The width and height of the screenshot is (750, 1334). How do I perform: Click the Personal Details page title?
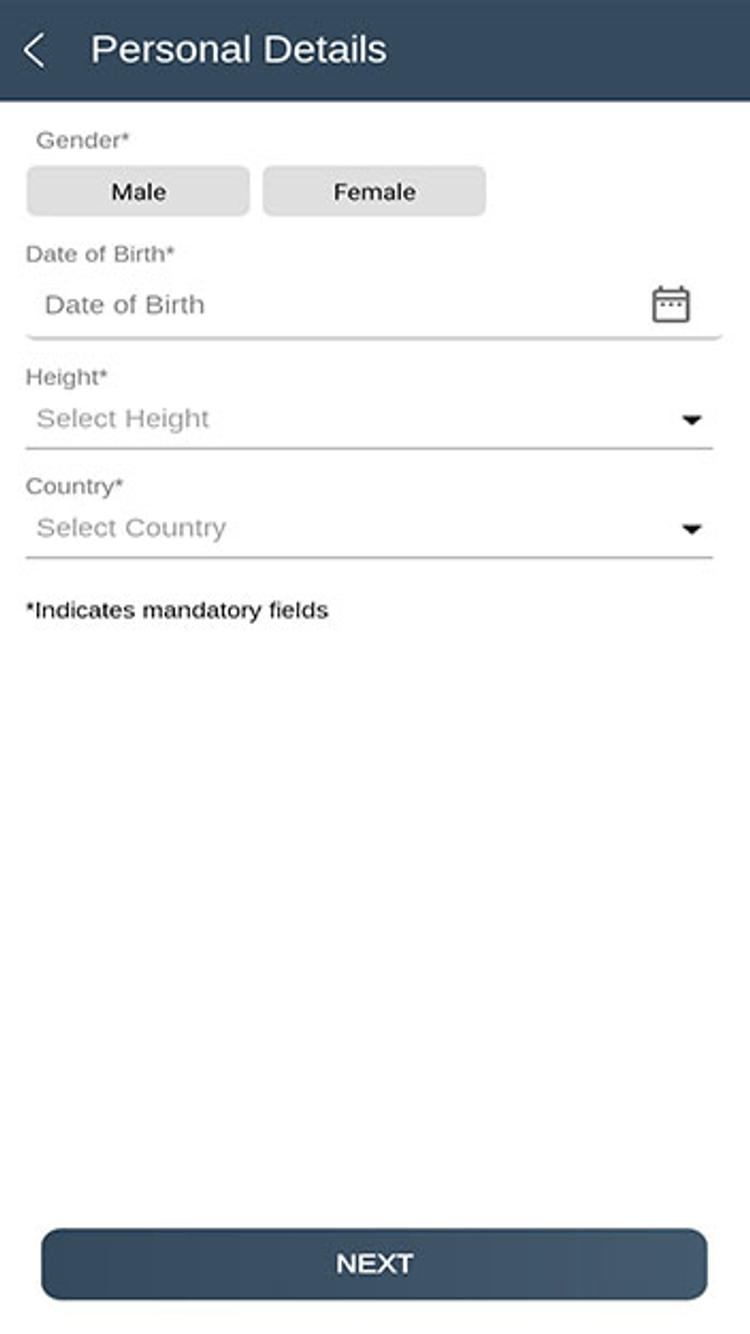[x=238, y=50]
